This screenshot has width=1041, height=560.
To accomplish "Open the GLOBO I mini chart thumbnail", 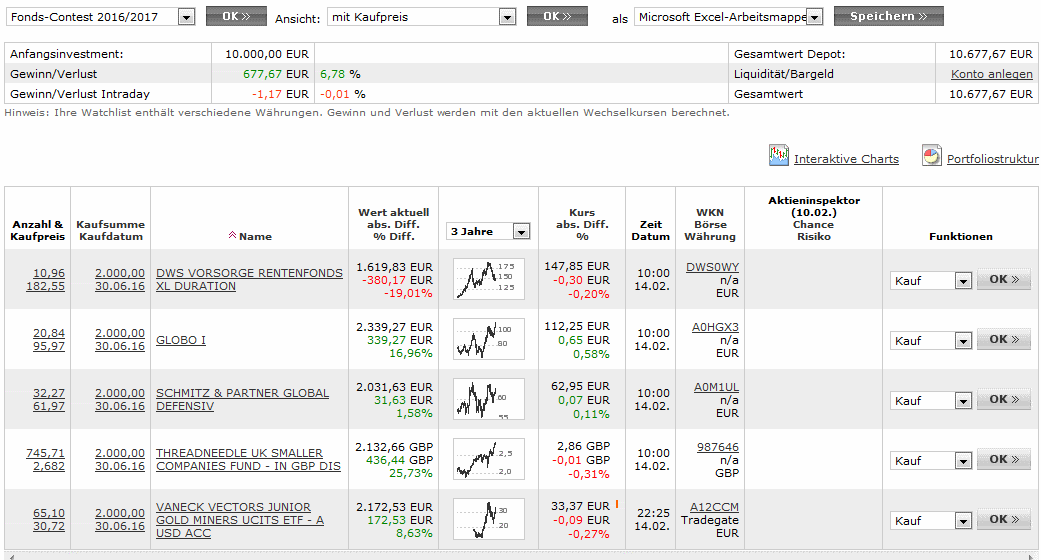I will [x=489, y=340].
